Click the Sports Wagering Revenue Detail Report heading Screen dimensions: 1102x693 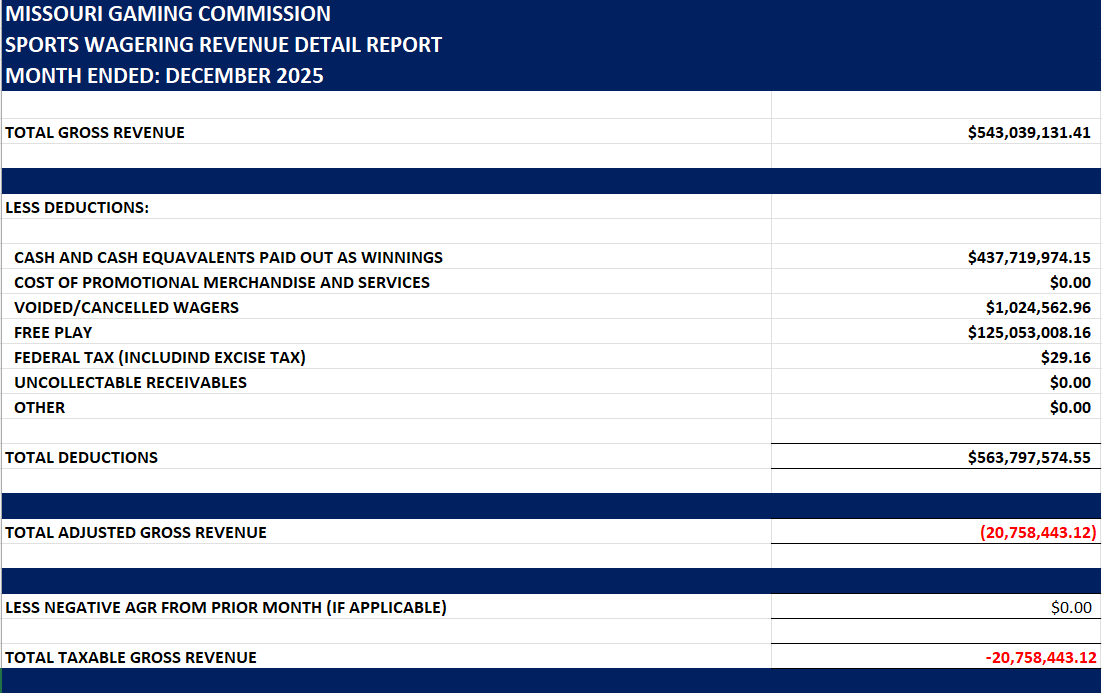(x=223, y=45)
